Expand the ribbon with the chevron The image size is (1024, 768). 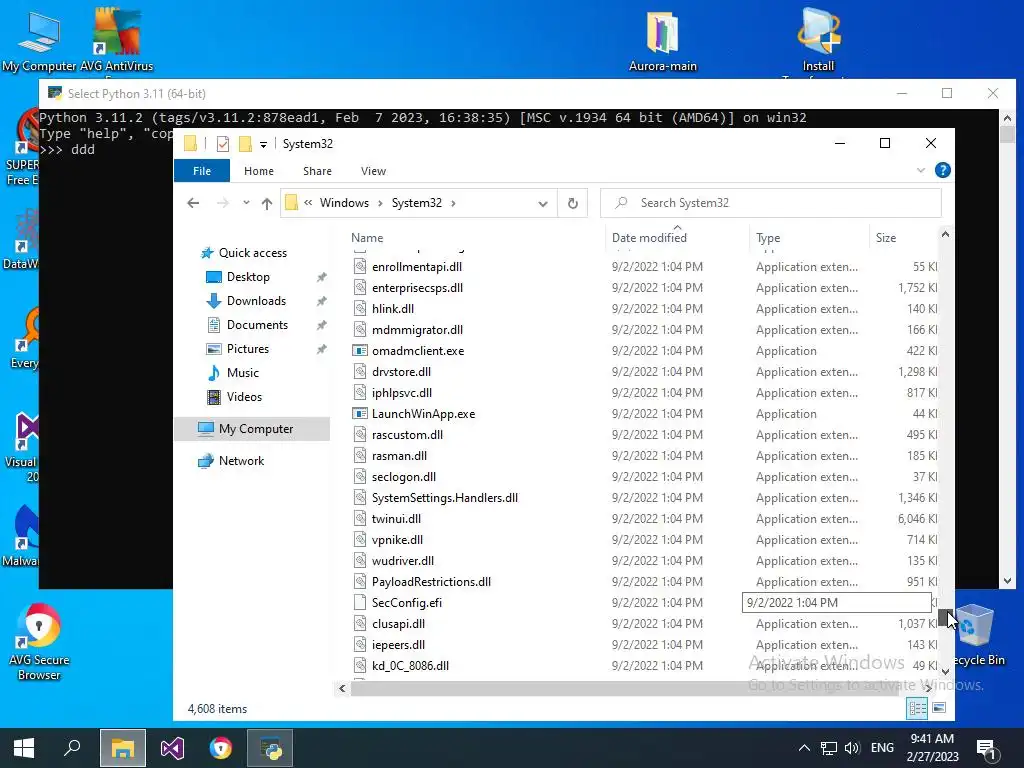(921, 170)
